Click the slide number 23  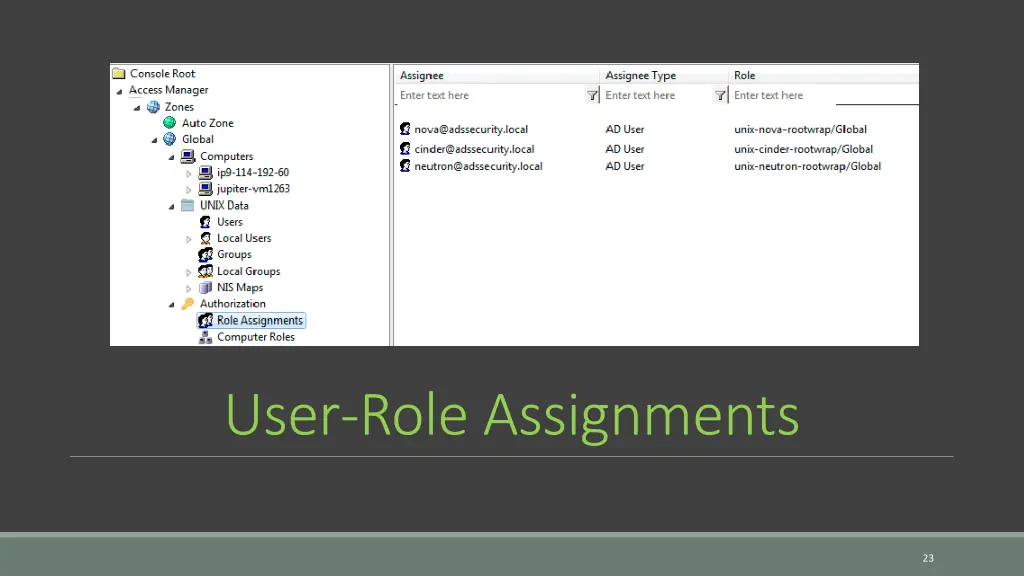click(x=928, y=558)
